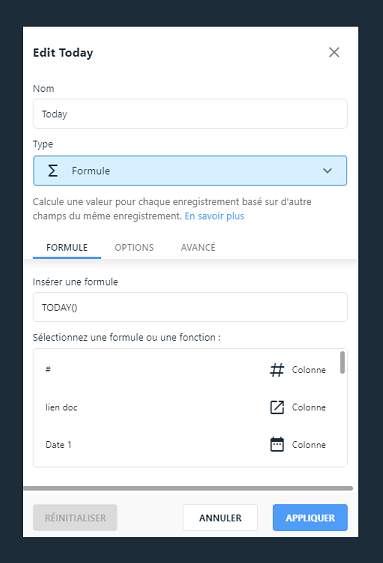The image size is (383, 563).
Task: Click the TODAY() formula input field
Action: click(190, 307)
